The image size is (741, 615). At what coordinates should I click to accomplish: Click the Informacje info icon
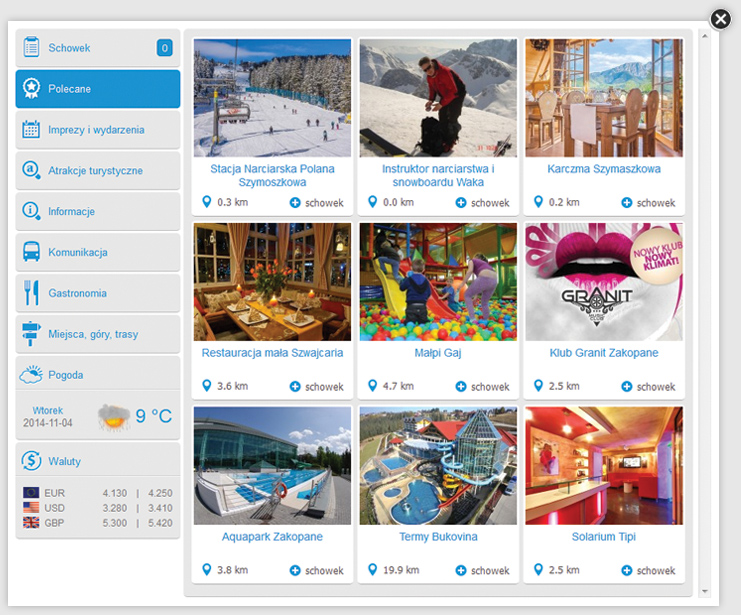point(31,212)
